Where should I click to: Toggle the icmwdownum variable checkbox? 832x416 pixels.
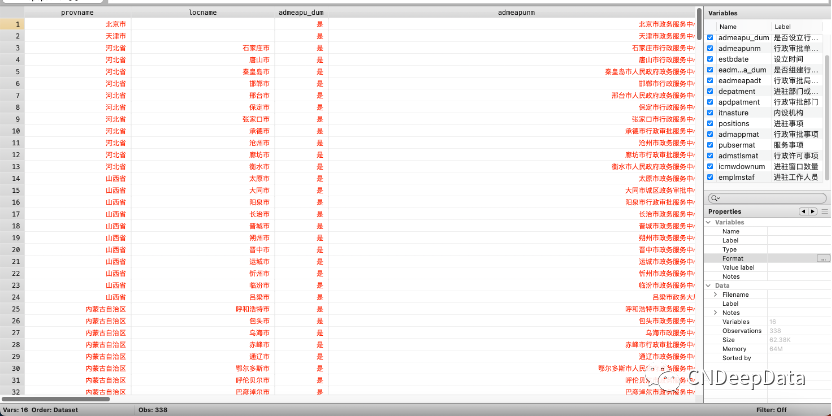(x=710, y=166)
